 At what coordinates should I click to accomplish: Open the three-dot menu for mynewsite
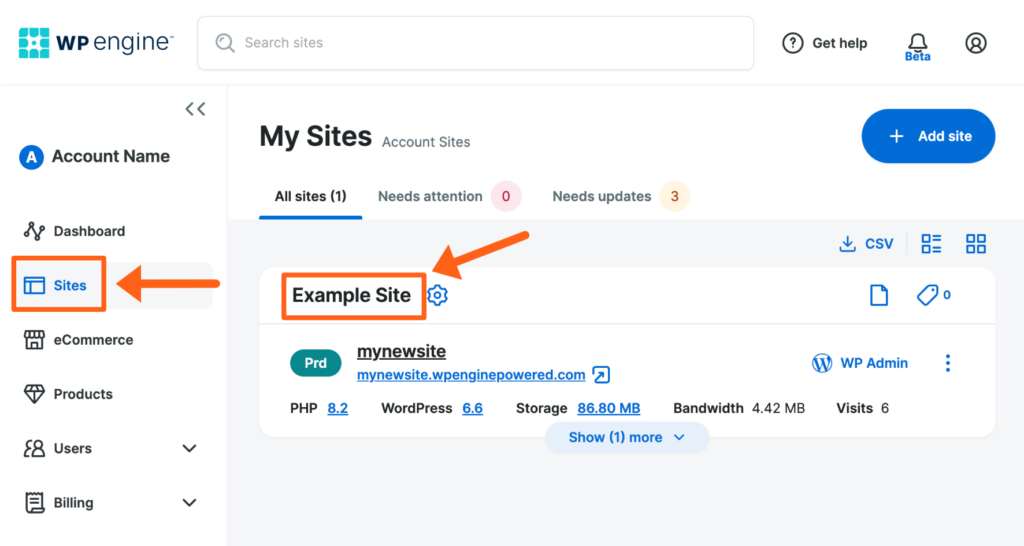tap(947, 363)
